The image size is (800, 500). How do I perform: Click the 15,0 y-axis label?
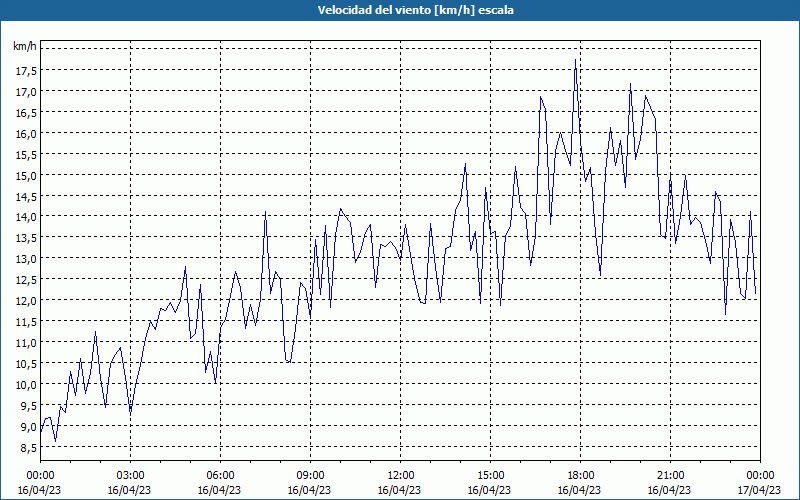point(26,176)
